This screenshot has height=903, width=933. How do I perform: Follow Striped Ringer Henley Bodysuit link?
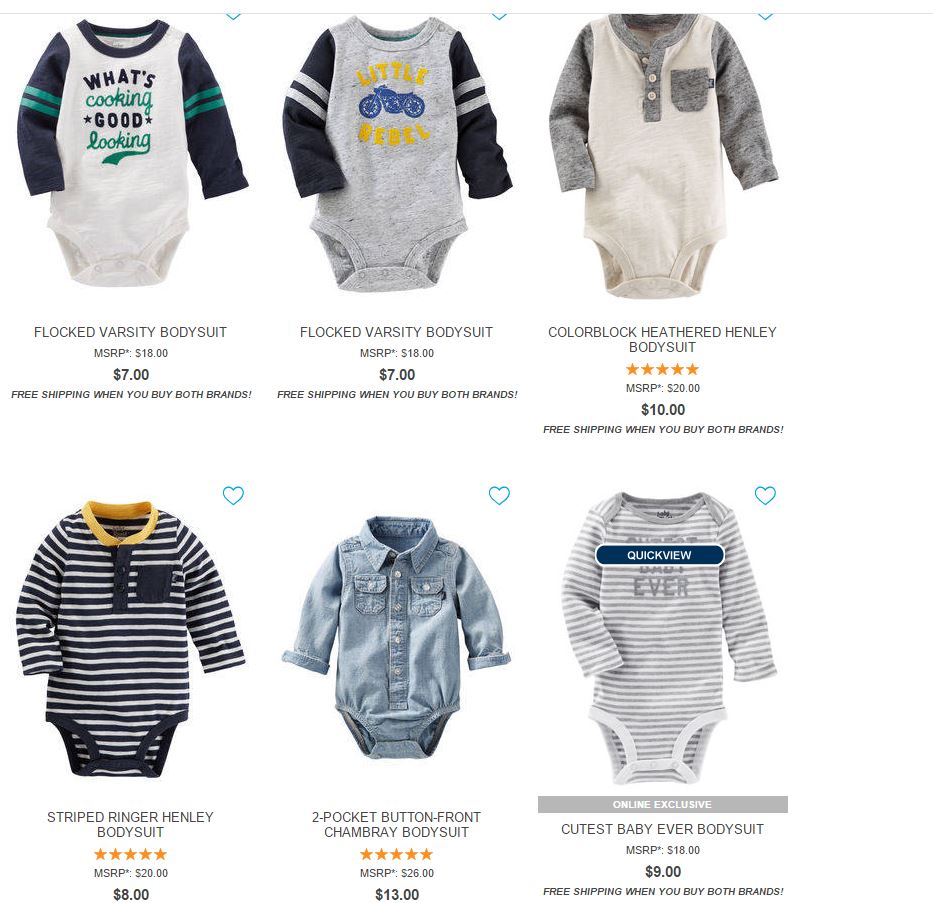tap(130, 824)
